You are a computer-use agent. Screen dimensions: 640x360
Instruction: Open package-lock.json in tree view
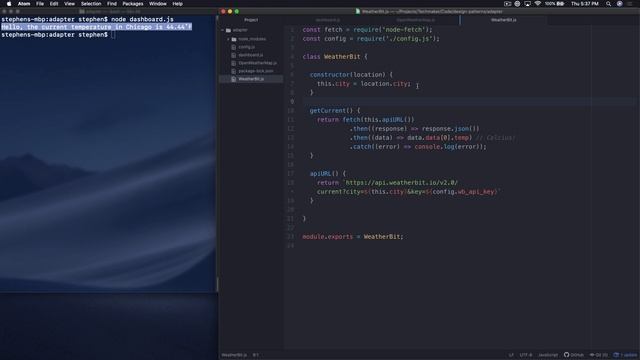[x=256, y=71]
